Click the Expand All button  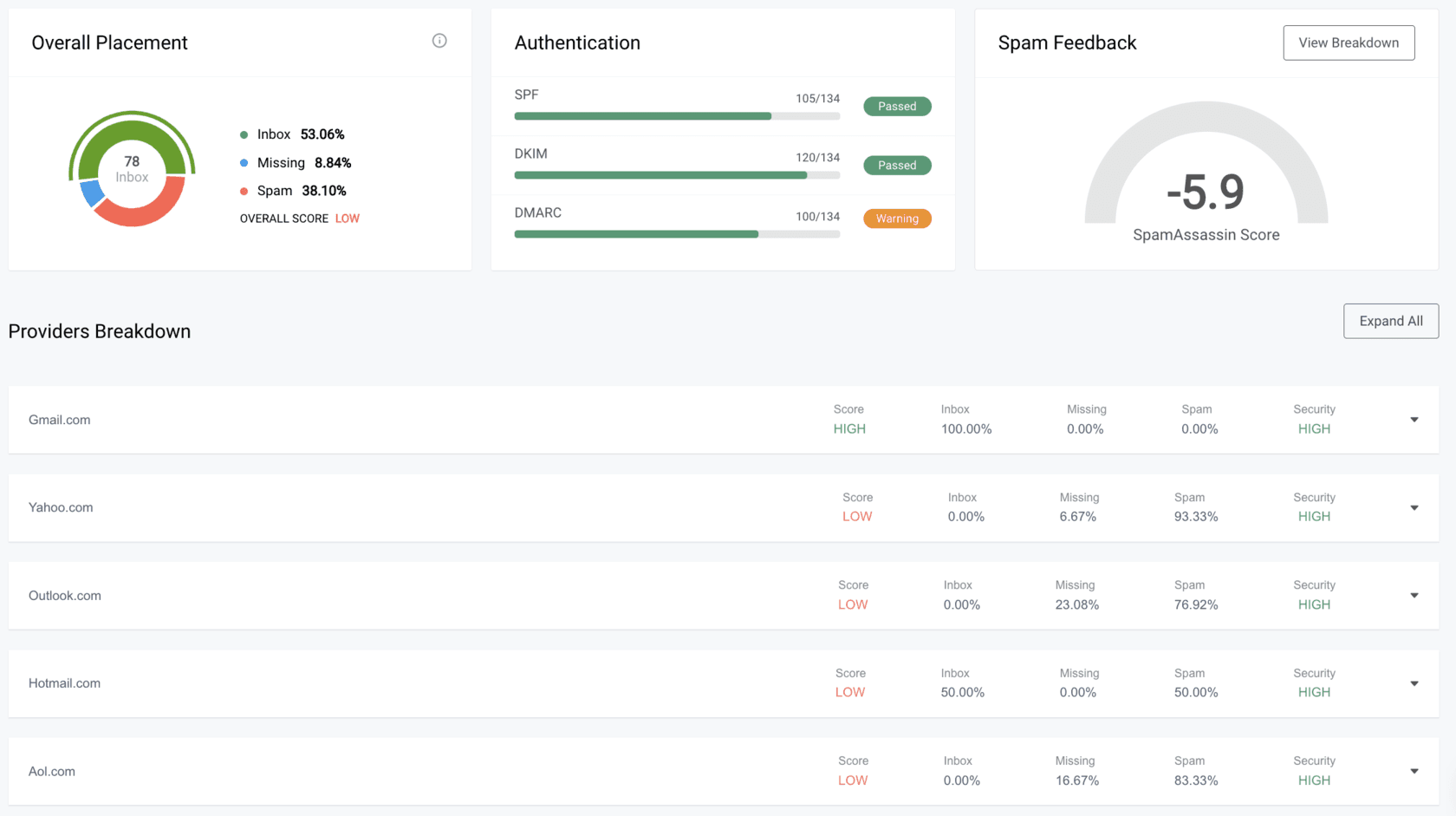(x=1390, y=321)
